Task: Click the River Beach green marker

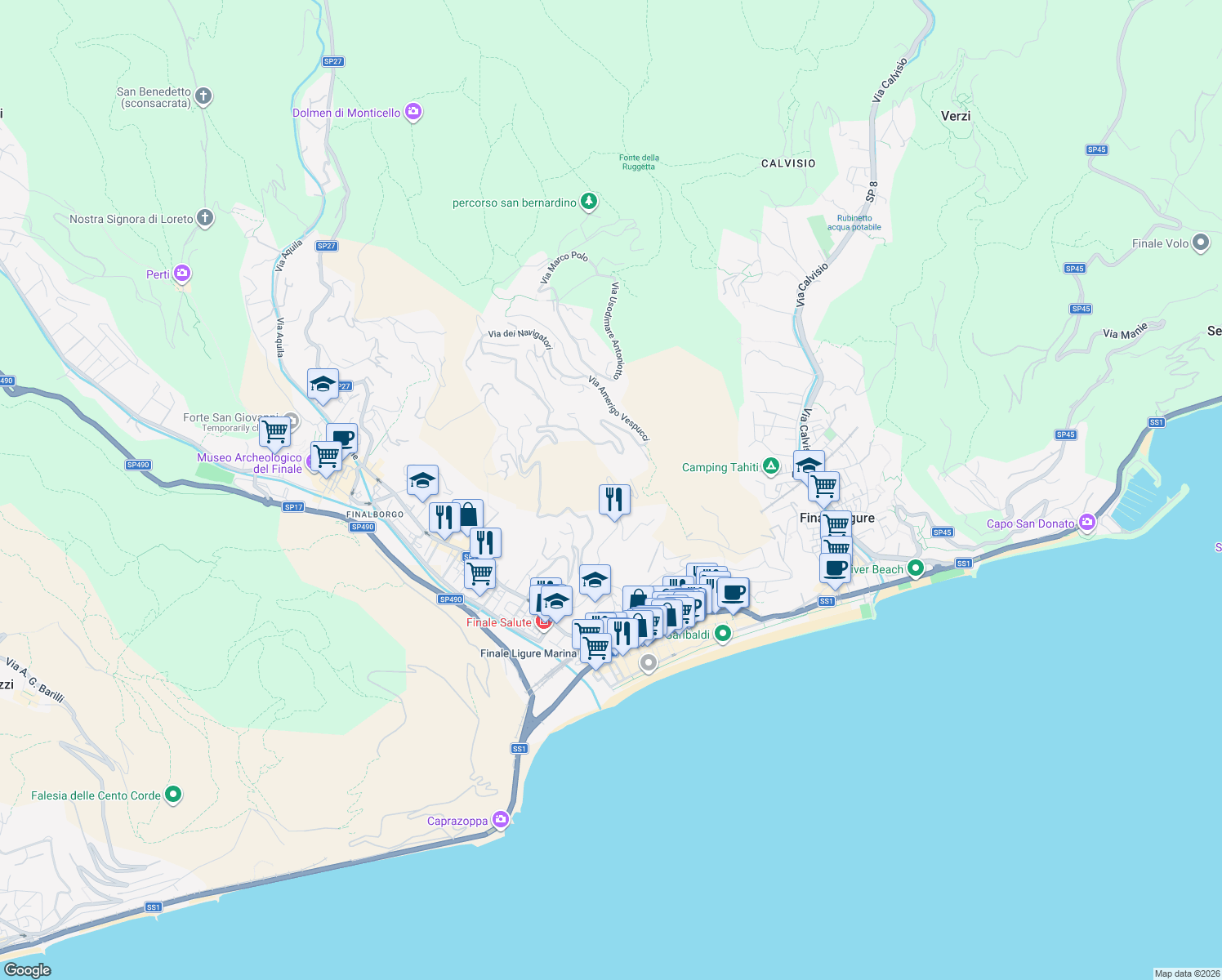Action: tap(916, 568)
